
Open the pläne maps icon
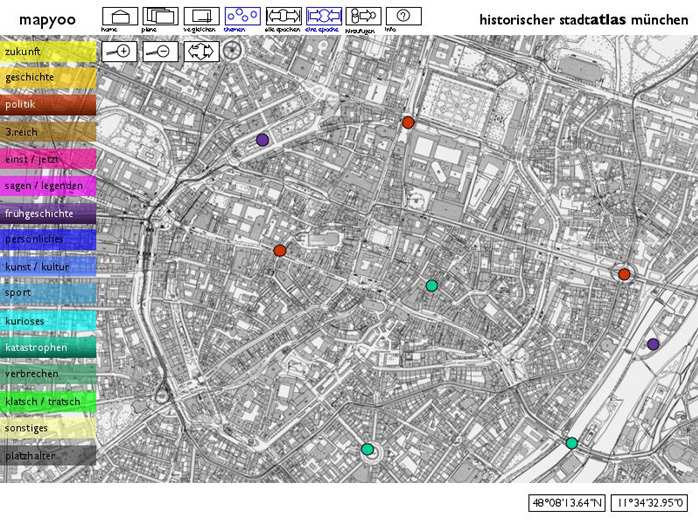[160, 16]
